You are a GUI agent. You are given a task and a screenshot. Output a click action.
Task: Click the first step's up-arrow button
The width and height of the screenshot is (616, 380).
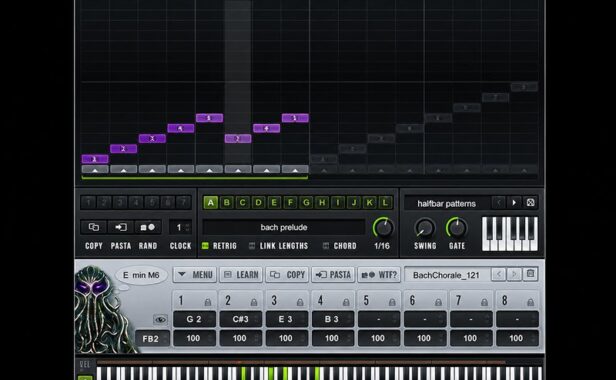[x=95, y=170]
